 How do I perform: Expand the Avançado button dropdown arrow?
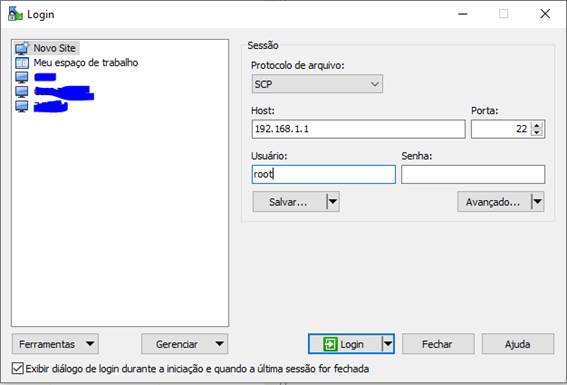coord(538,202)
